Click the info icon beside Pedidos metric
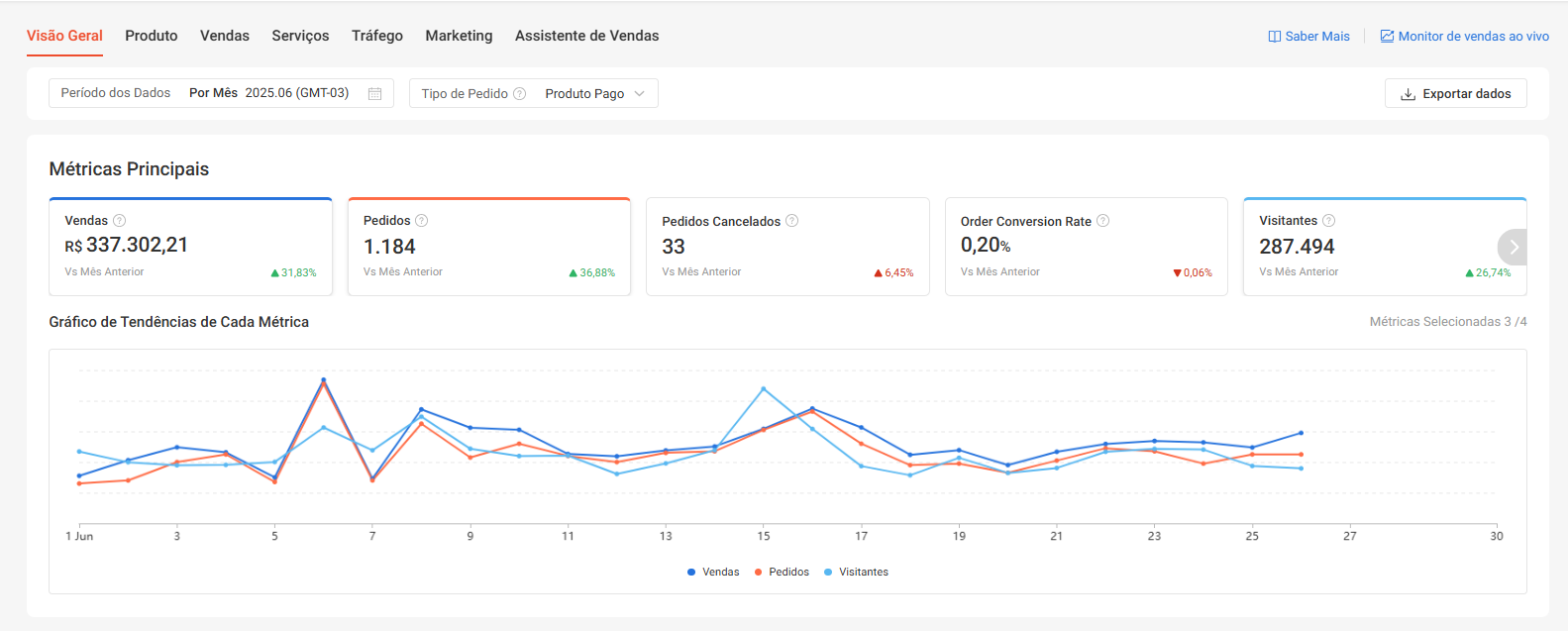The height and width of the screenshot is (631, 1568). click(x=421, y=220)
